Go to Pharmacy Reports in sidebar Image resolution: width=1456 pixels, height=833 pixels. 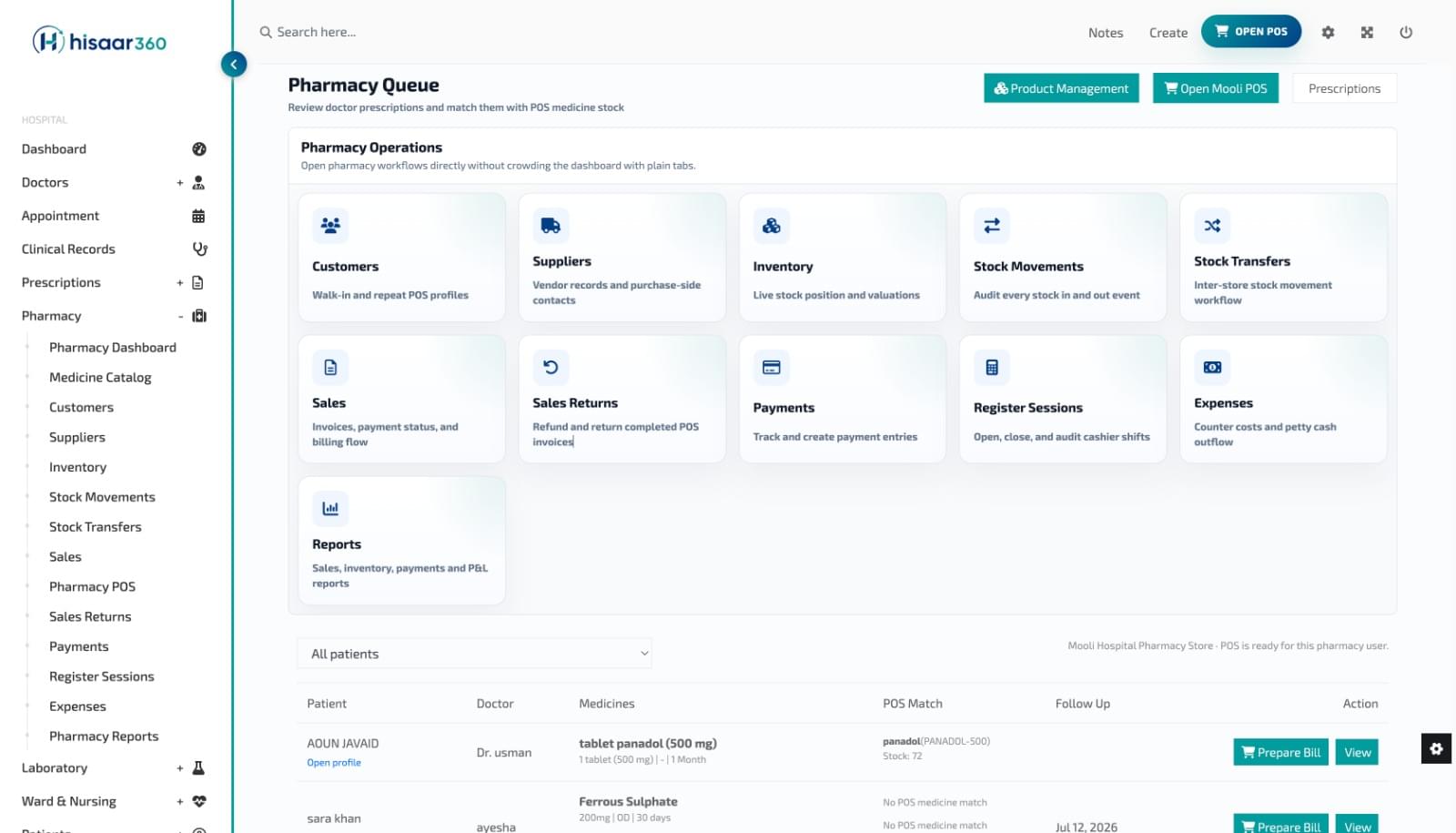click(104, 736)
